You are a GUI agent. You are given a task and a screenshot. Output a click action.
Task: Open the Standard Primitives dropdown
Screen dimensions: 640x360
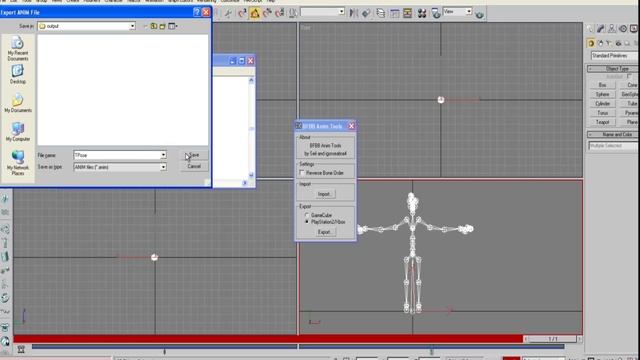pos(615,56)
